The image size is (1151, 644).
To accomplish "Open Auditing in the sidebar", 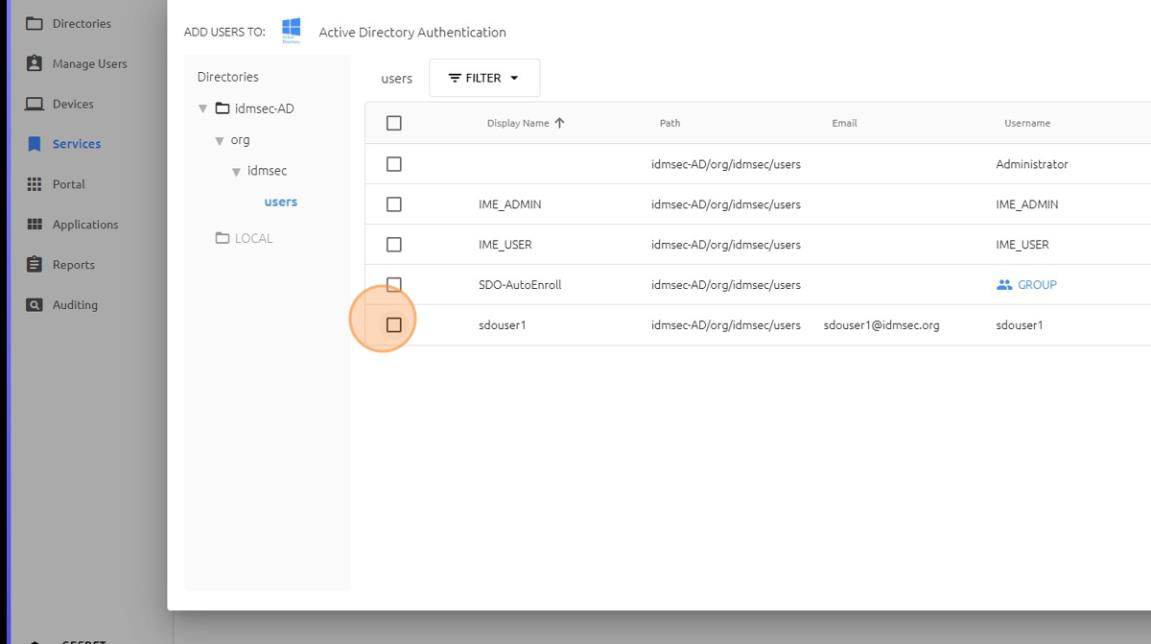I will [x=75, y=305].
